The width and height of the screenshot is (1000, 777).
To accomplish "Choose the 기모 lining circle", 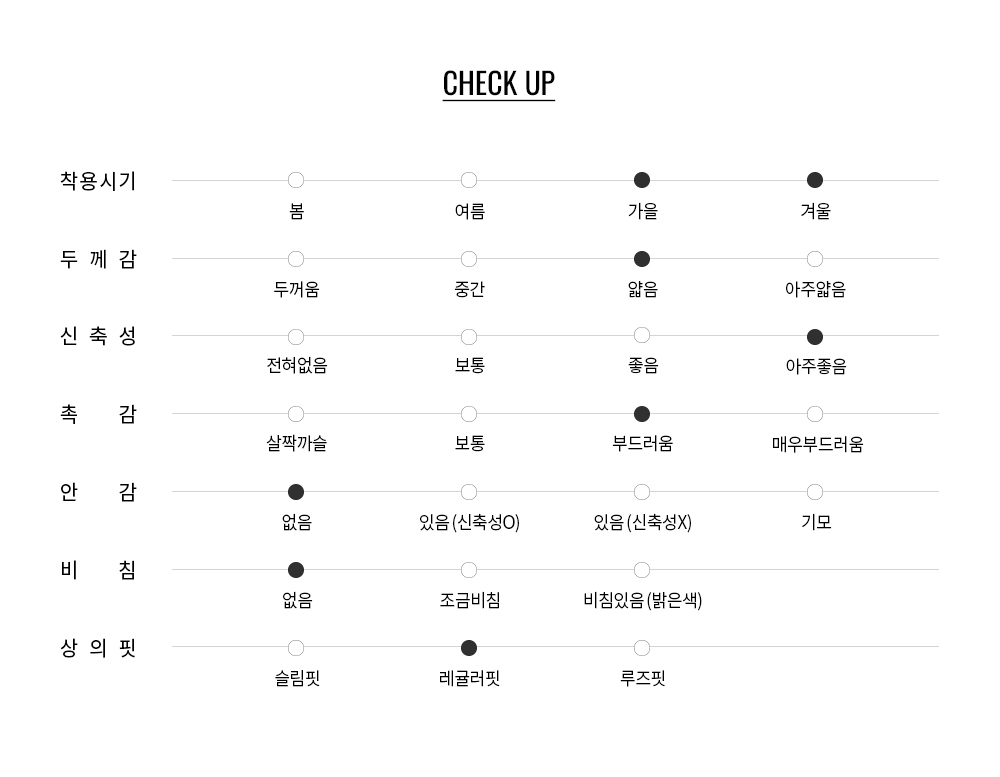I will [815, 492].
